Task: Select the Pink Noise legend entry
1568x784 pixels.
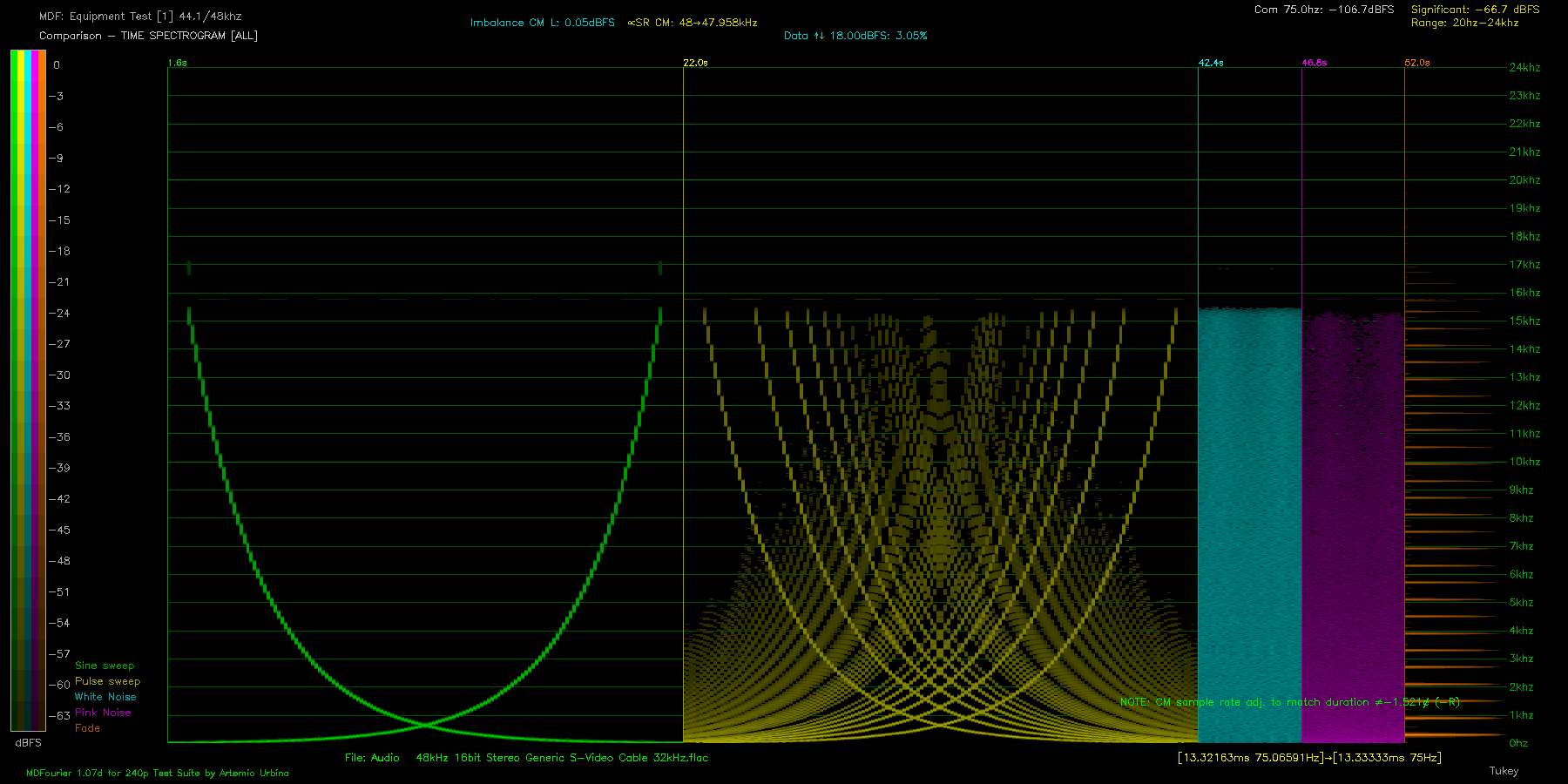Action: (103, 713)
